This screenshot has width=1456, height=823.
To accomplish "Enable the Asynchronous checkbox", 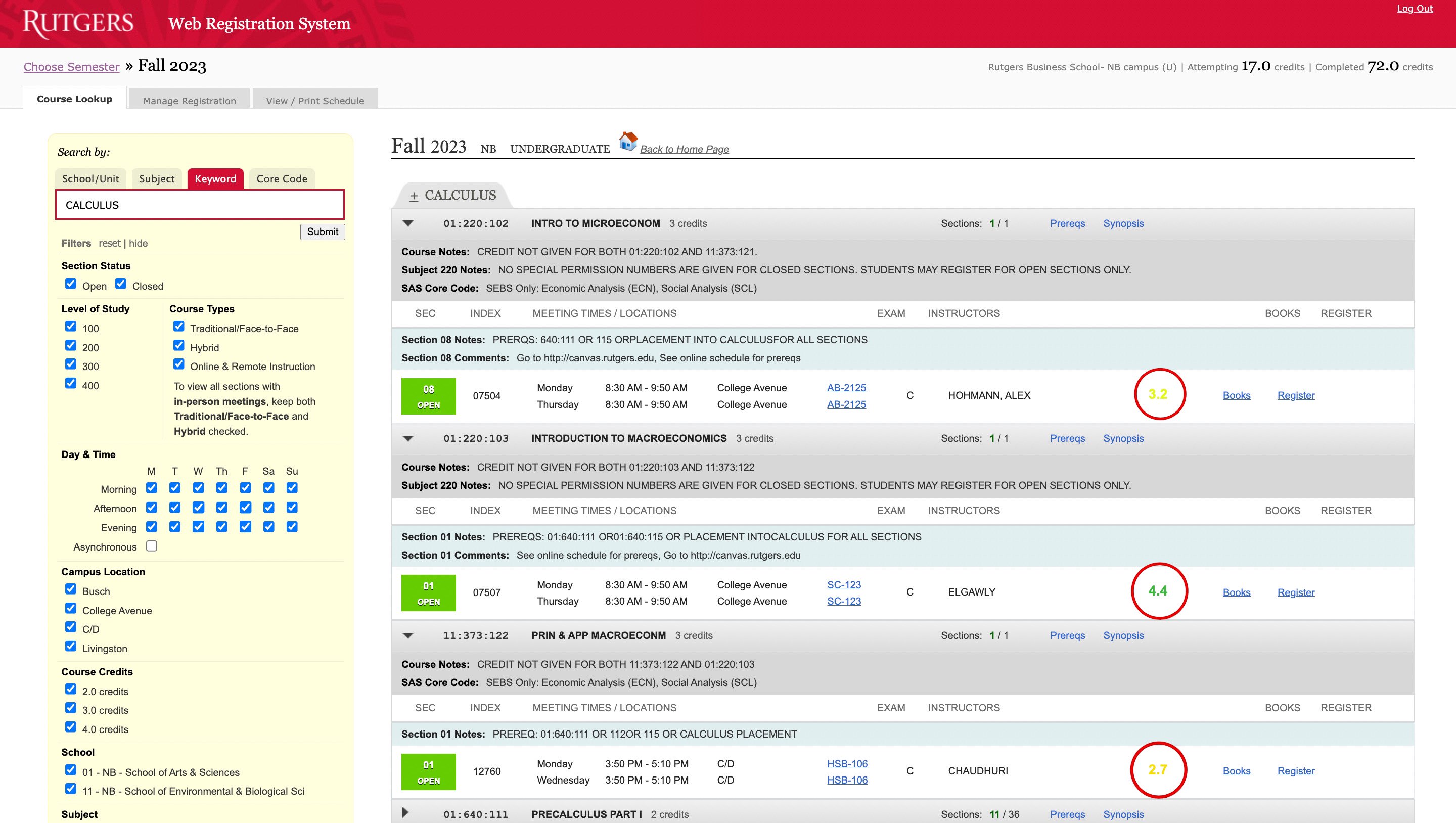I will (x=152, y=546).
